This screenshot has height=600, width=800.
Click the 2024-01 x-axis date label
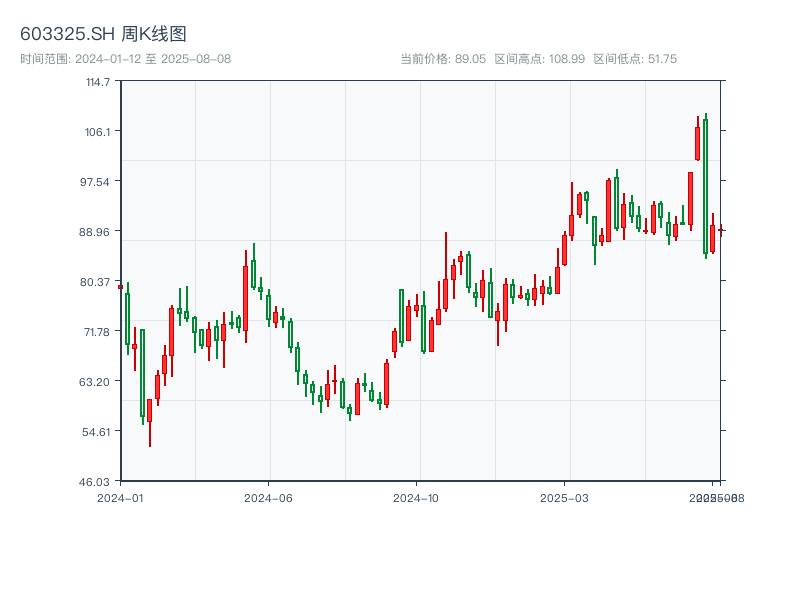120,498
